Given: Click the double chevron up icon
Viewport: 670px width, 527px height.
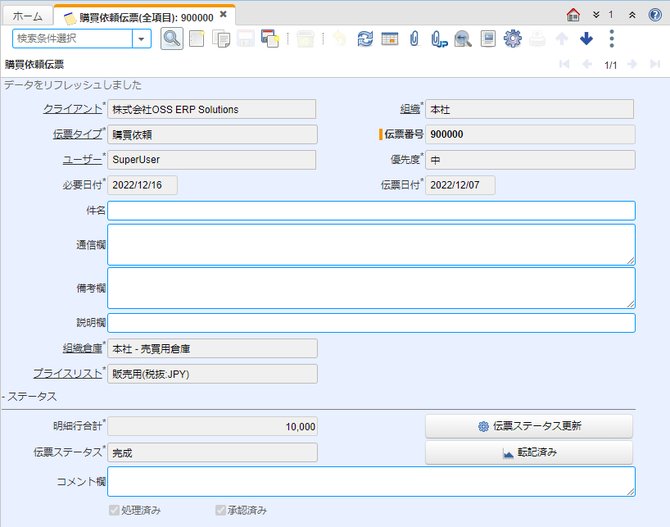Looking at the screenshot, I should click(632, 15).
